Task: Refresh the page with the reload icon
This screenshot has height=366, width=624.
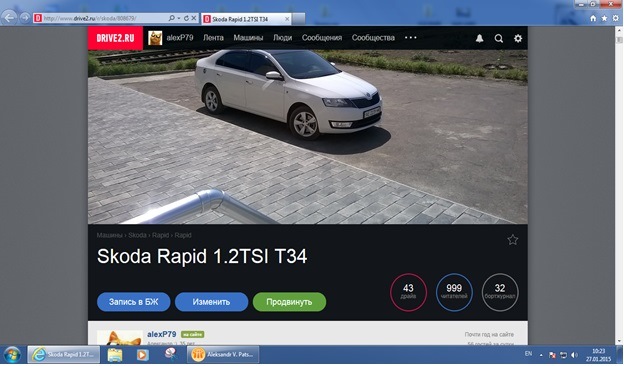Action: 186,18
